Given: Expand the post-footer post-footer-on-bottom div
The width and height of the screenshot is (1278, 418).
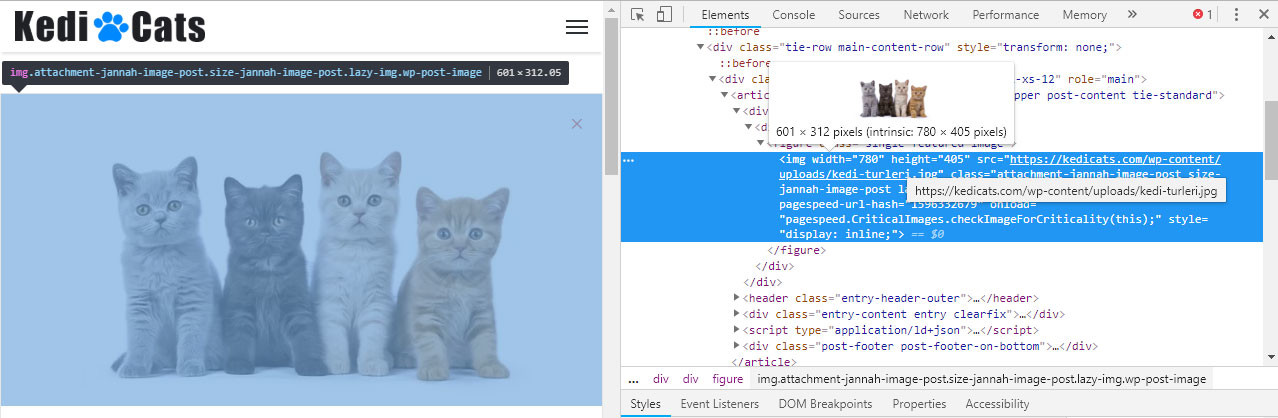Looking at the screenshot, I should pyautogui.click(x=738, y=346).
